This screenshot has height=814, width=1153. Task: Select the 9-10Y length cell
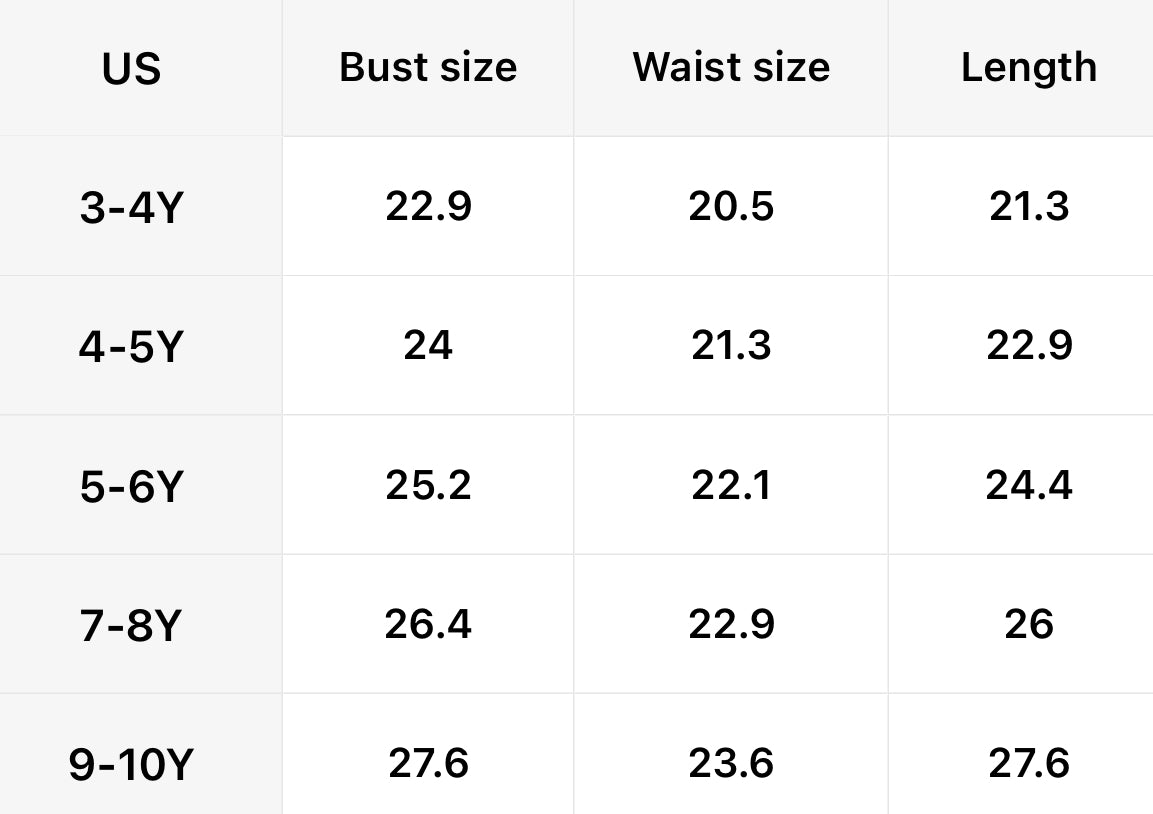coord(1029,764)
